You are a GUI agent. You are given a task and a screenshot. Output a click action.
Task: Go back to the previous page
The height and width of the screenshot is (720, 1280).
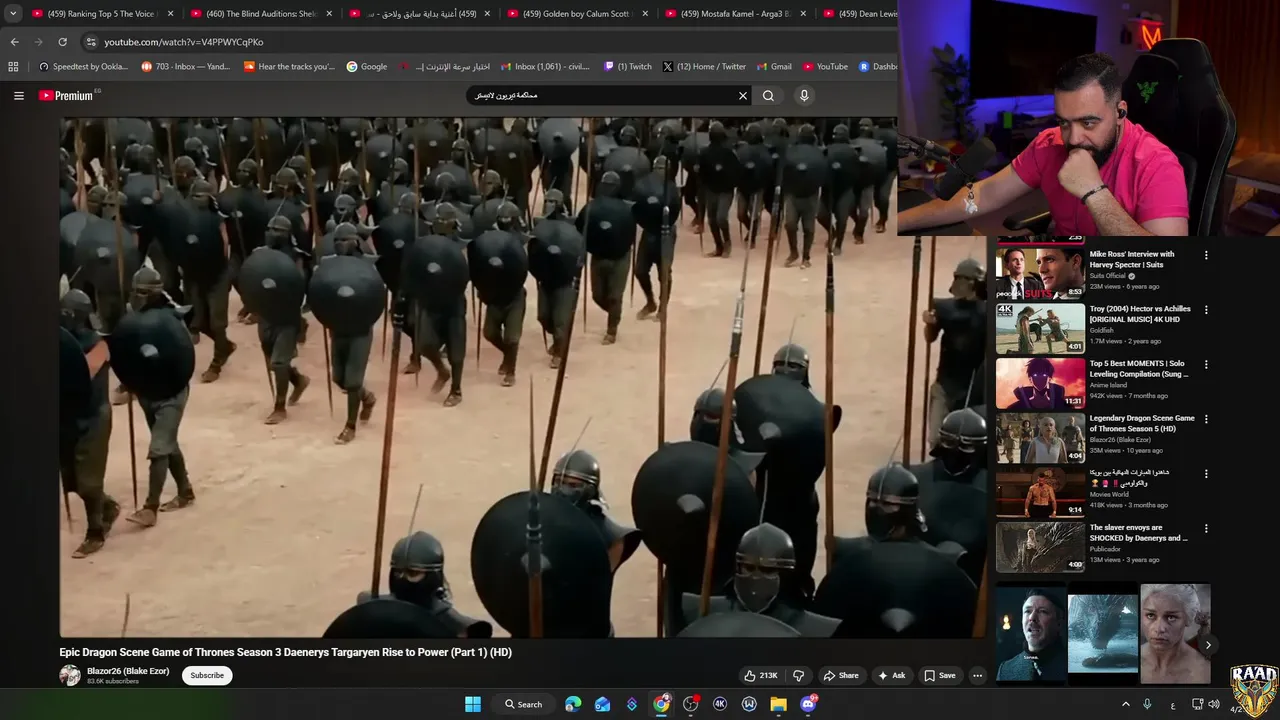tap(14, 42)
